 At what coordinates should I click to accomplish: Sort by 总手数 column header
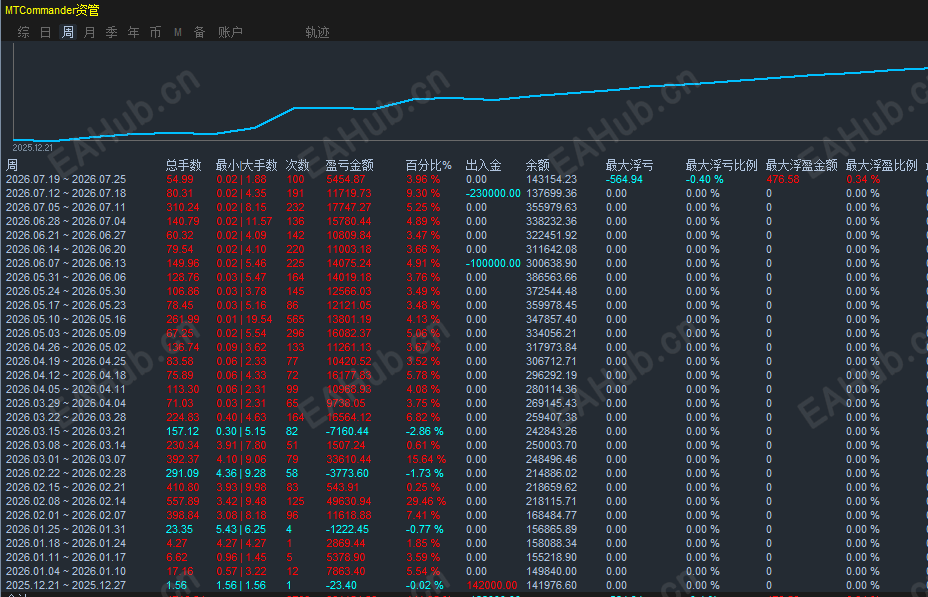click(183, 165)
